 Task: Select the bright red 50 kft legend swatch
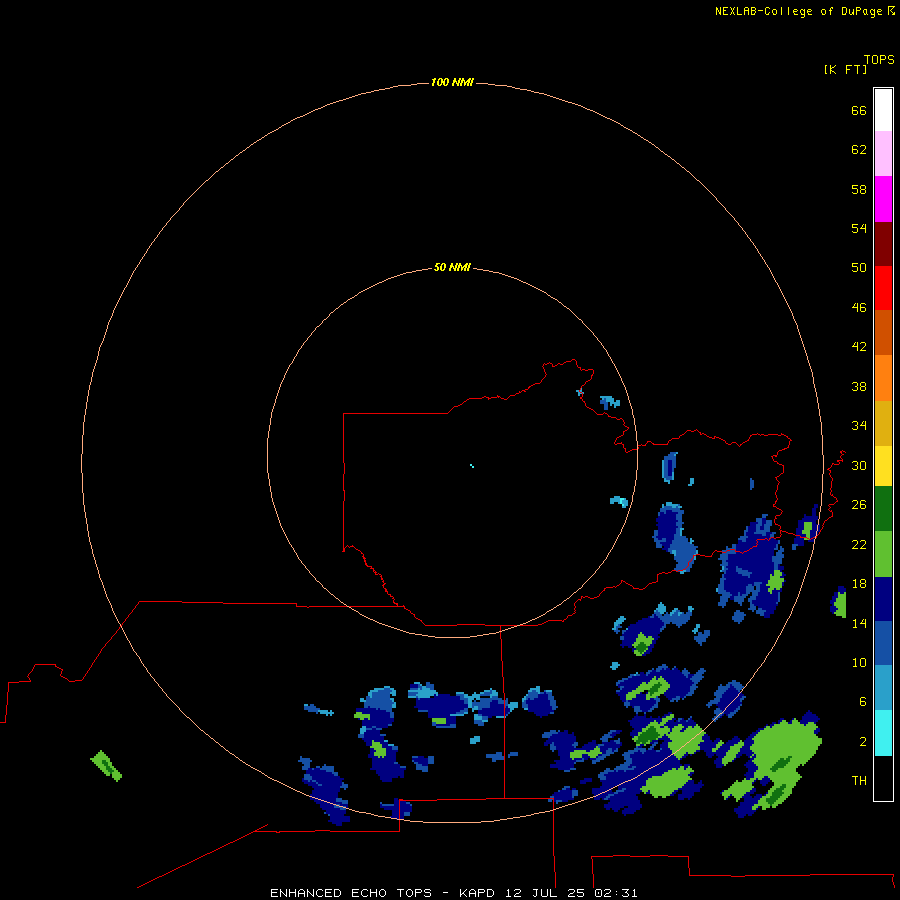883,288
